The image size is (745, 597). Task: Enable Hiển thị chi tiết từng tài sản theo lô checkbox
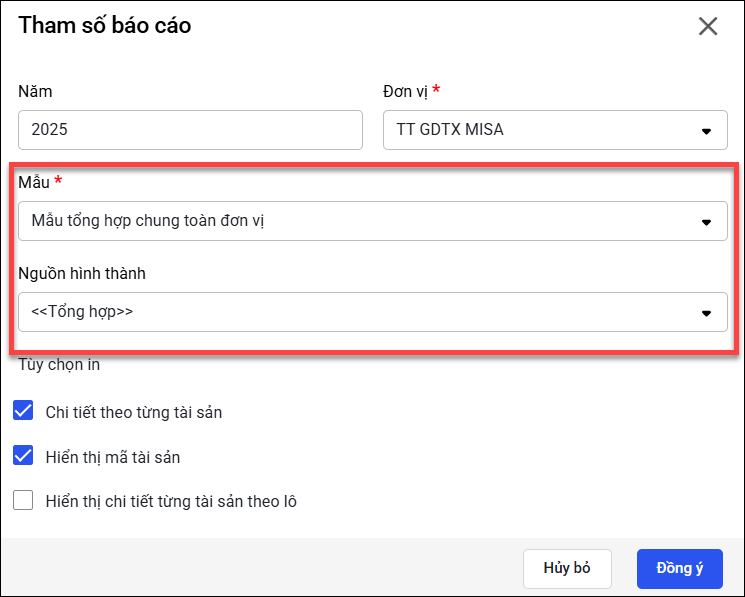[24, 501]
